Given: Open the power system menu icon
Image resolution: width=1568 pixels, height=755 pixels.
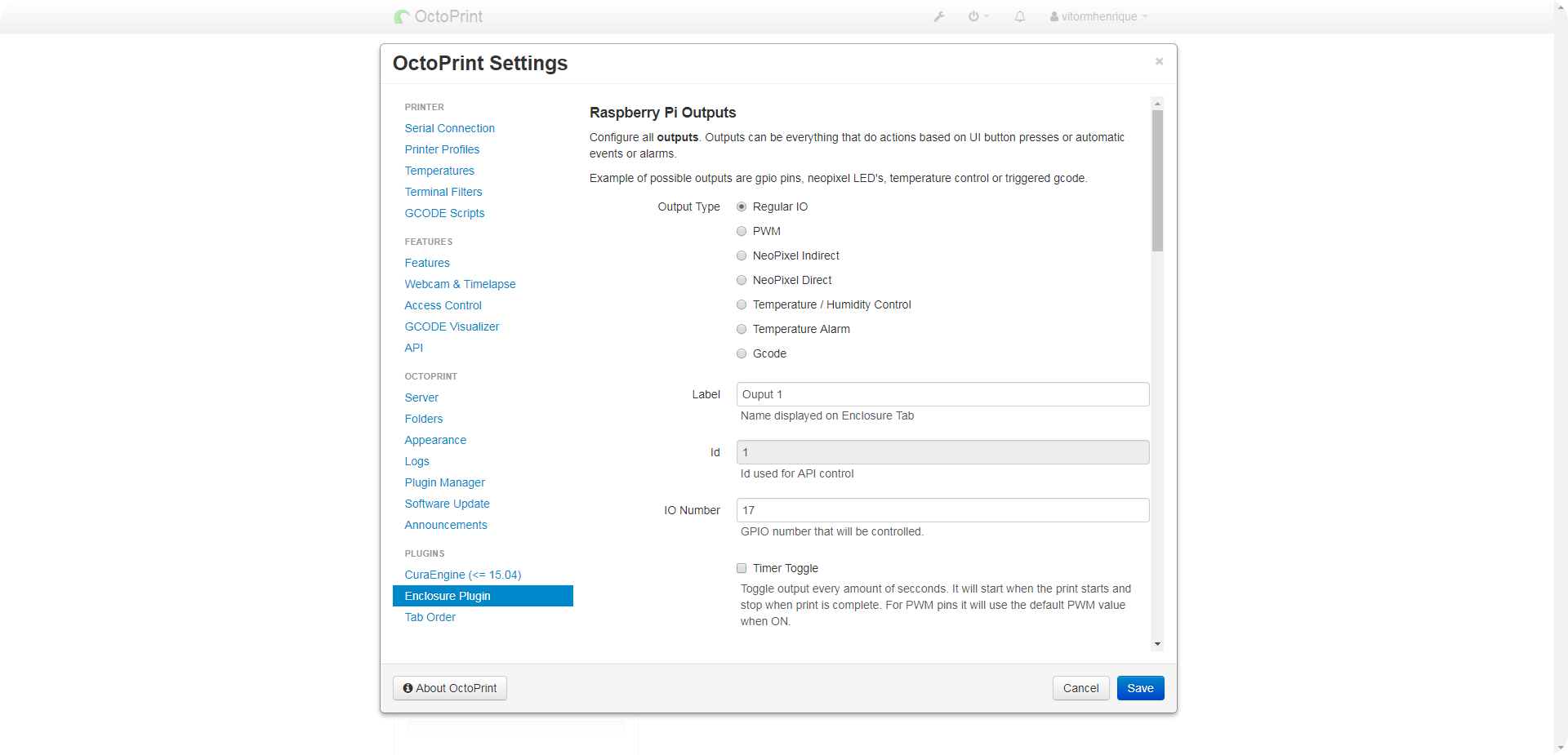Looking at the screenshot, I should click(978, 16).
